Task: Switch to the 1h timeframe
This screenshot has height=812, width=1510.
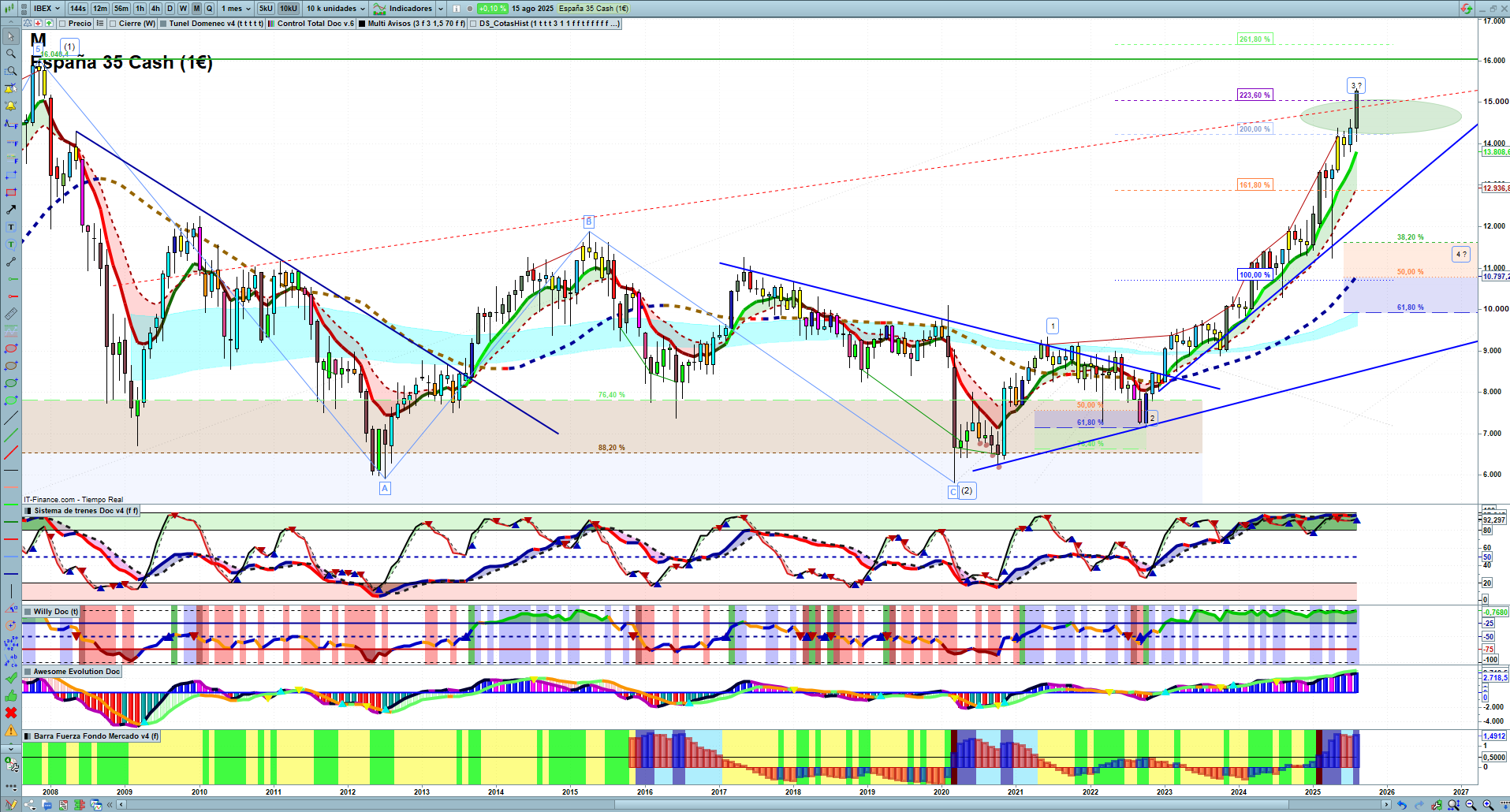Action: coord(140,9)
